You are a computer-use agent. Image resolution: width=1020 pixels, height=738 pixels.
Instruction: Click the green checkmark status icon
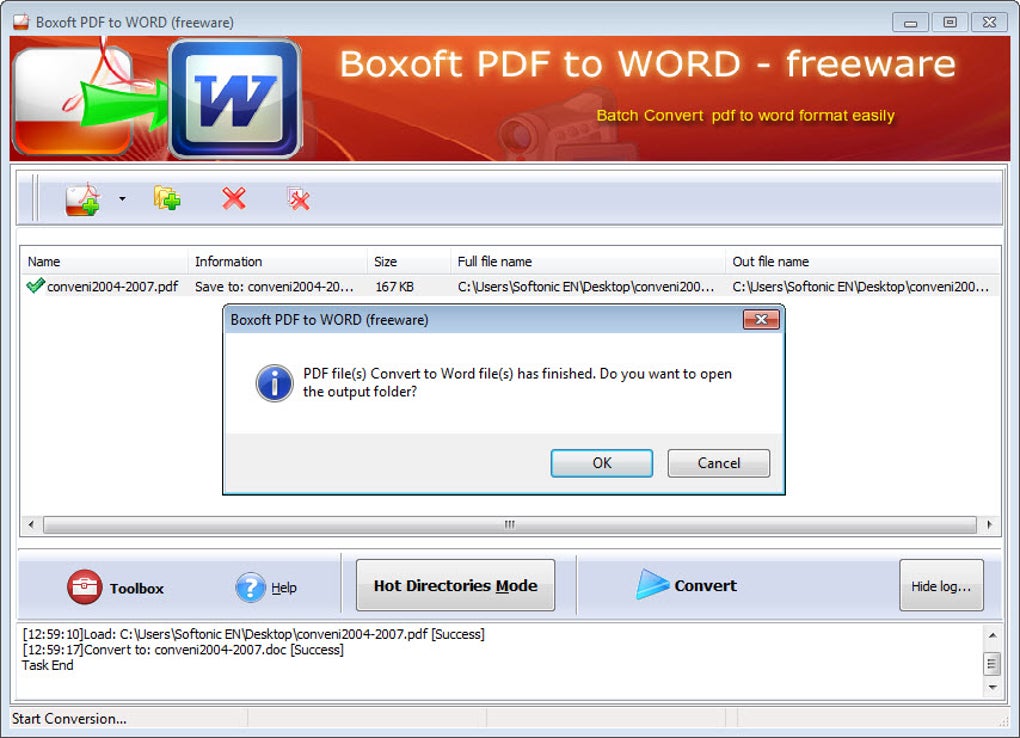[x=34, y=285]
